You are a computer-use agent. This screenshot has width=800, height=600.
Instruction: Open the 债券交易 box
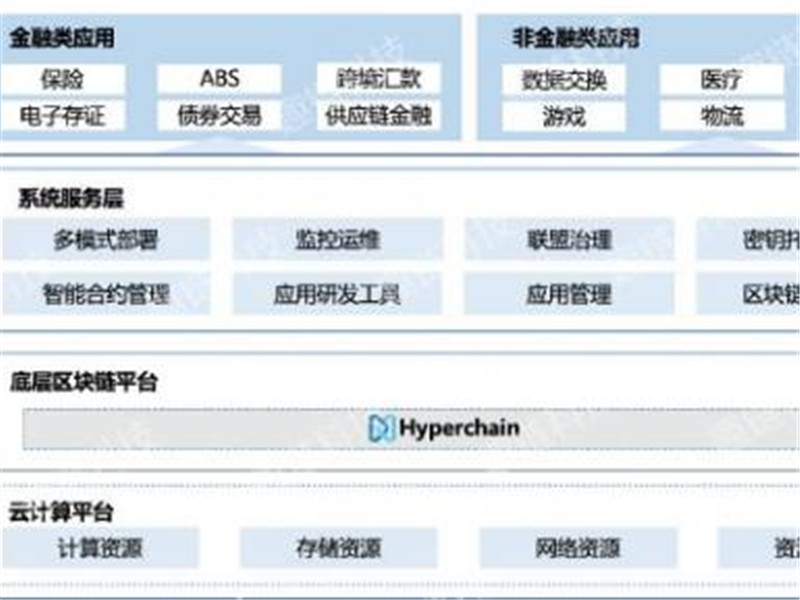coord(219,116)
